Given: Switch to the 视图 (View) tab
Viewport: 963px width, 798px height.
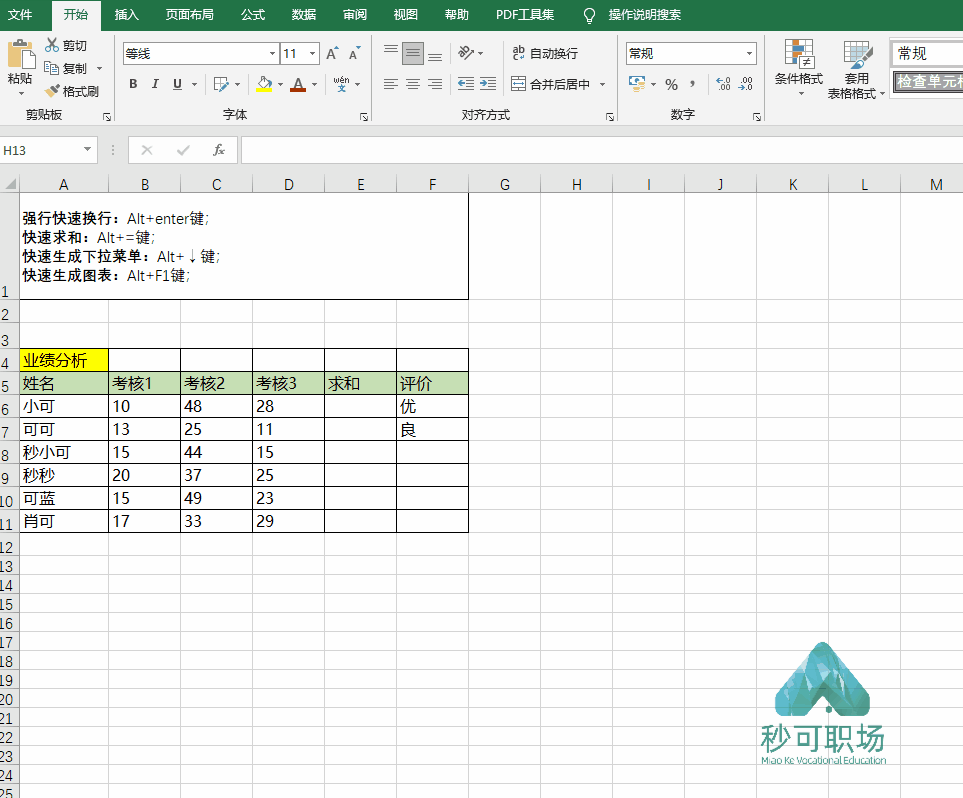Looking at the screenshot, I should (x=406, y=15).
